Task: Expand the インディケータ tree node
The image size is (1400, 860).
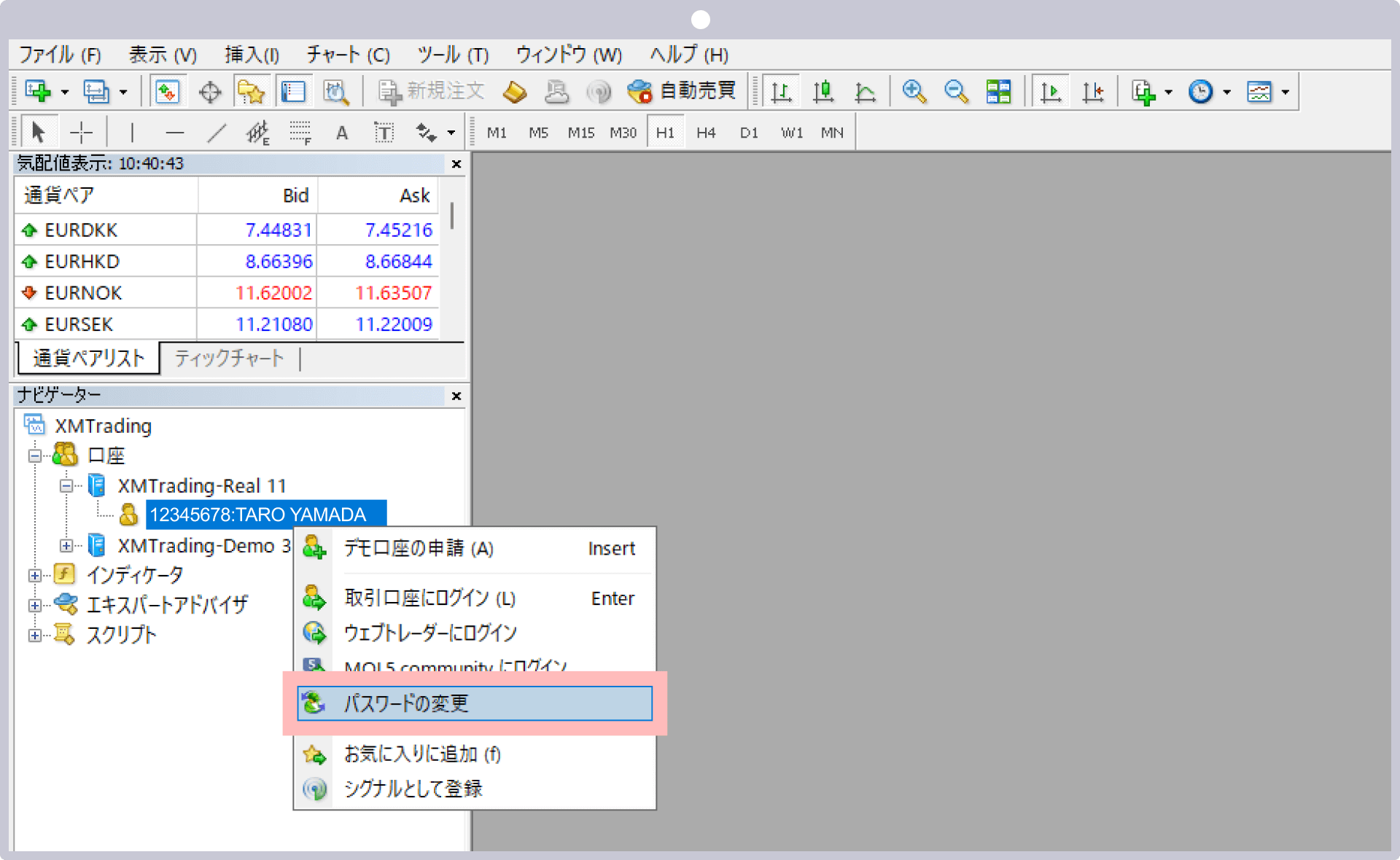Action: tap(34, 576)
